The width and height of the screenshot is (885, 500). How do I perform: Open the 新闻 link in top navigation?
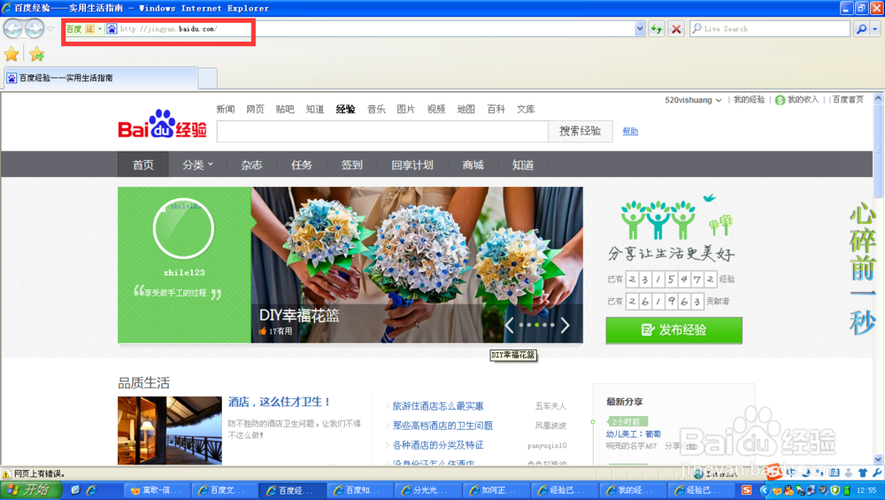point(225,109)
